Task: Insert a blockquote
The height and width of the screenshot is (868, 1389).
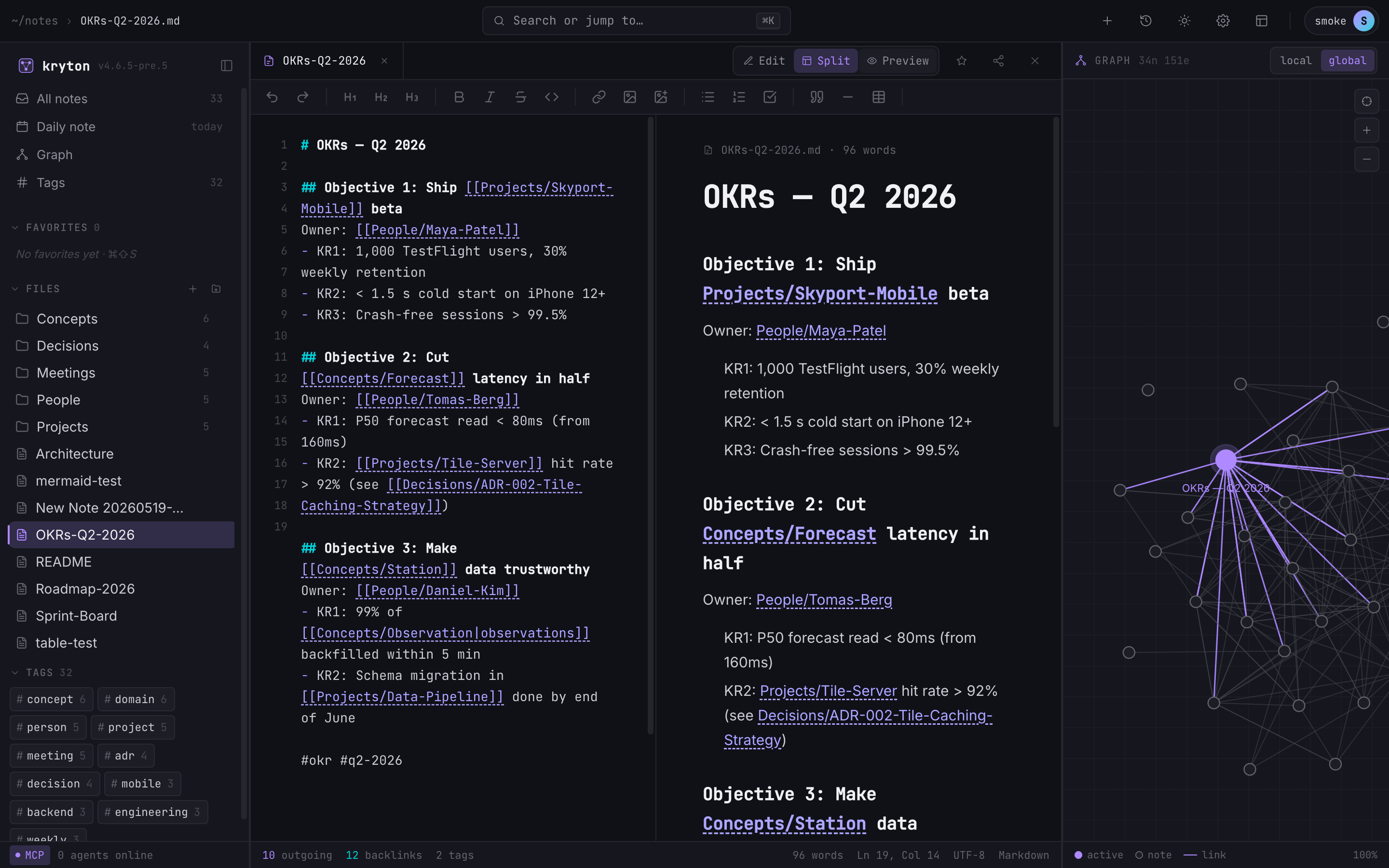Action: pos(817,97)
